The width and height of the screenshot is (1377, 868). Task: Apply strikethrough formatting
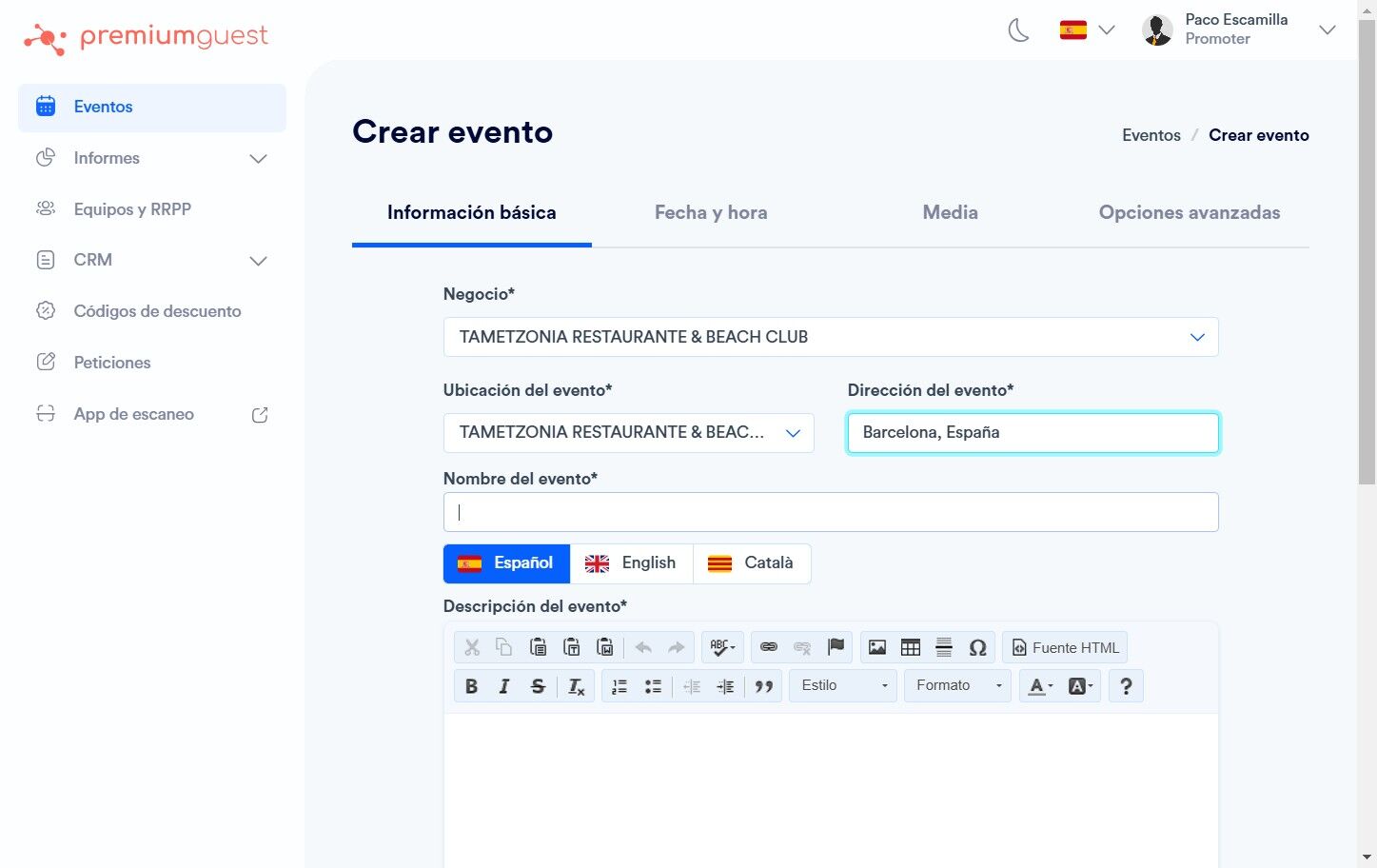[x=538, y=686]
